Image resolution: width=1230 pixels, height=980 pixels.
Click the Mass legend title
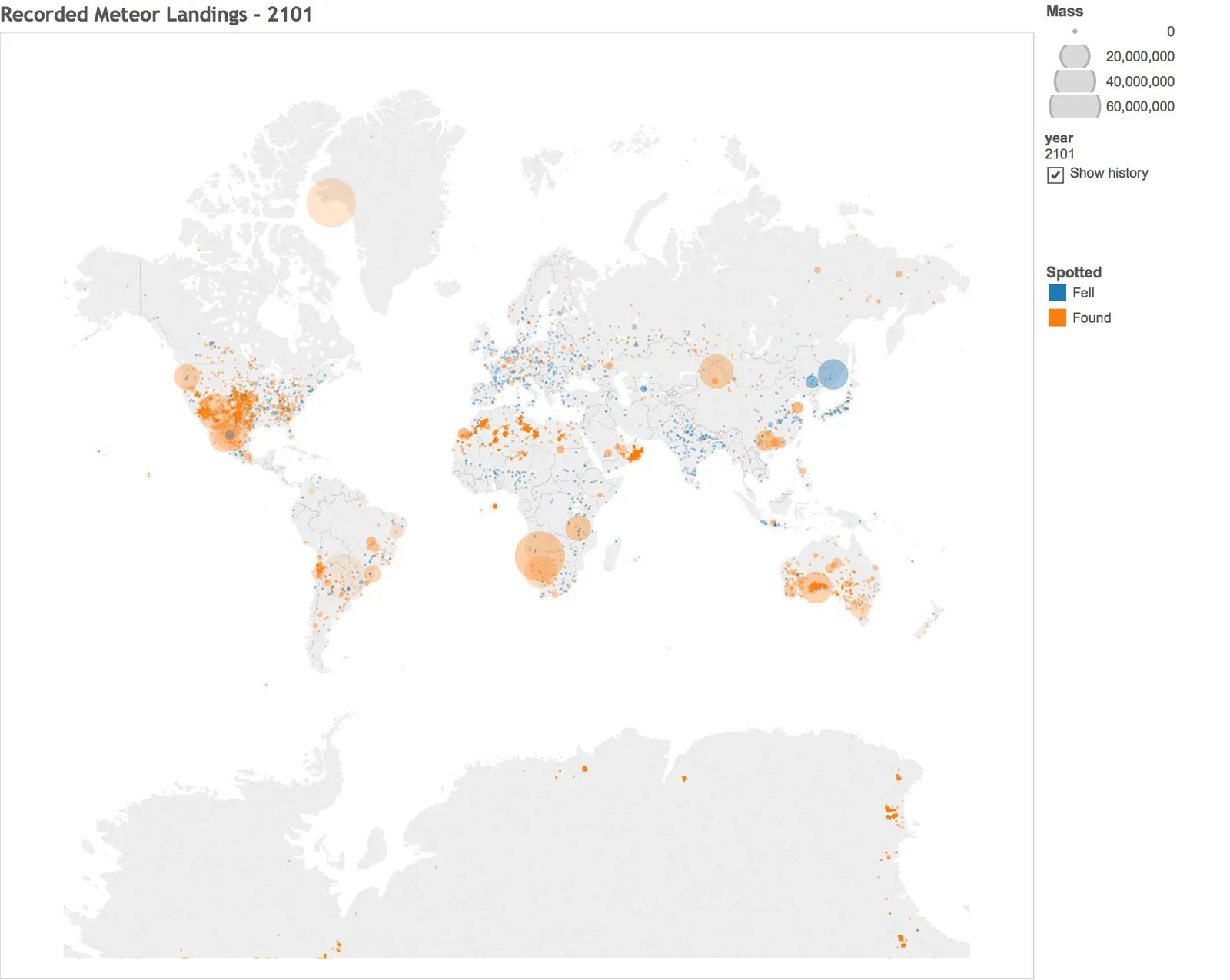1065,12
